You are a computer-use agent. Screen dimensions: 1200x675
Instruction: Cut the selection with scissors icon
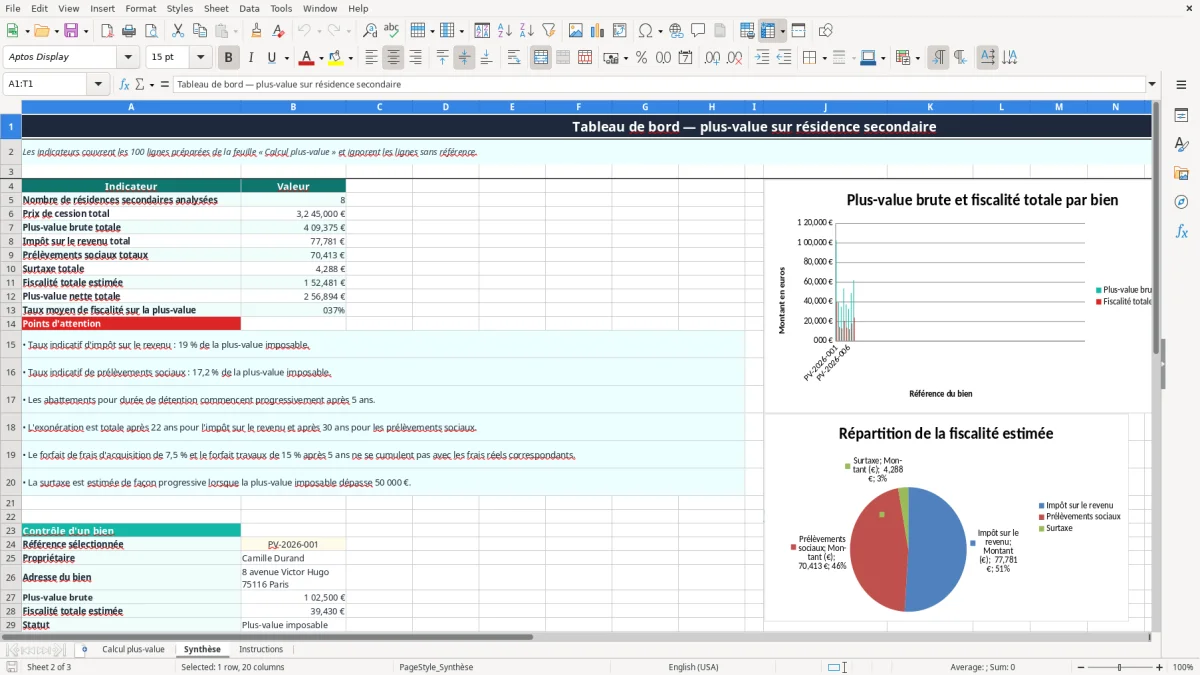[177, 31]
